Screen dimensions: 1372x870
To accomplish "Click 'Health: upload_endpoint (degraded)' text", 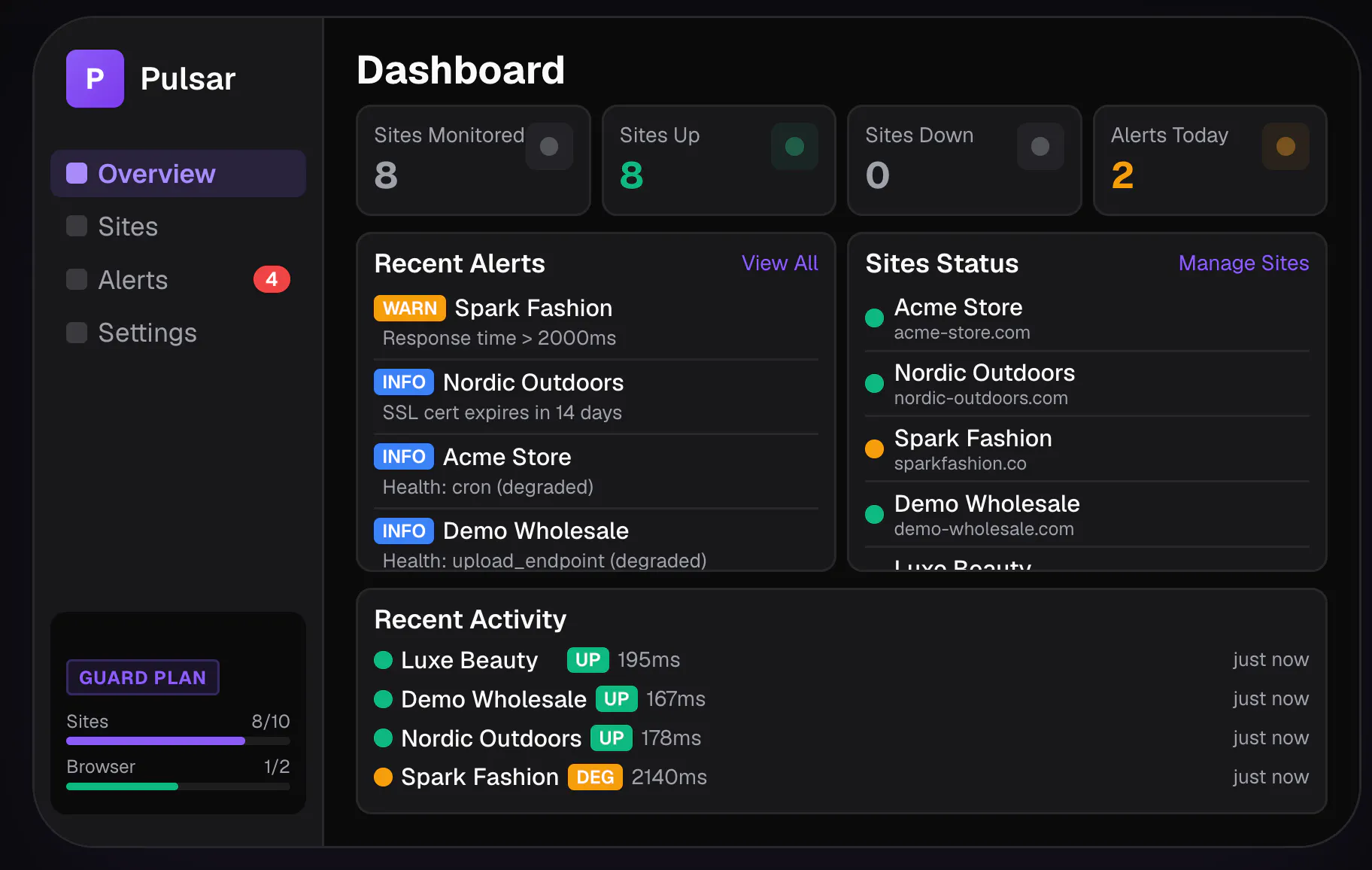I will pyautogui.click(x=545, y=561).
